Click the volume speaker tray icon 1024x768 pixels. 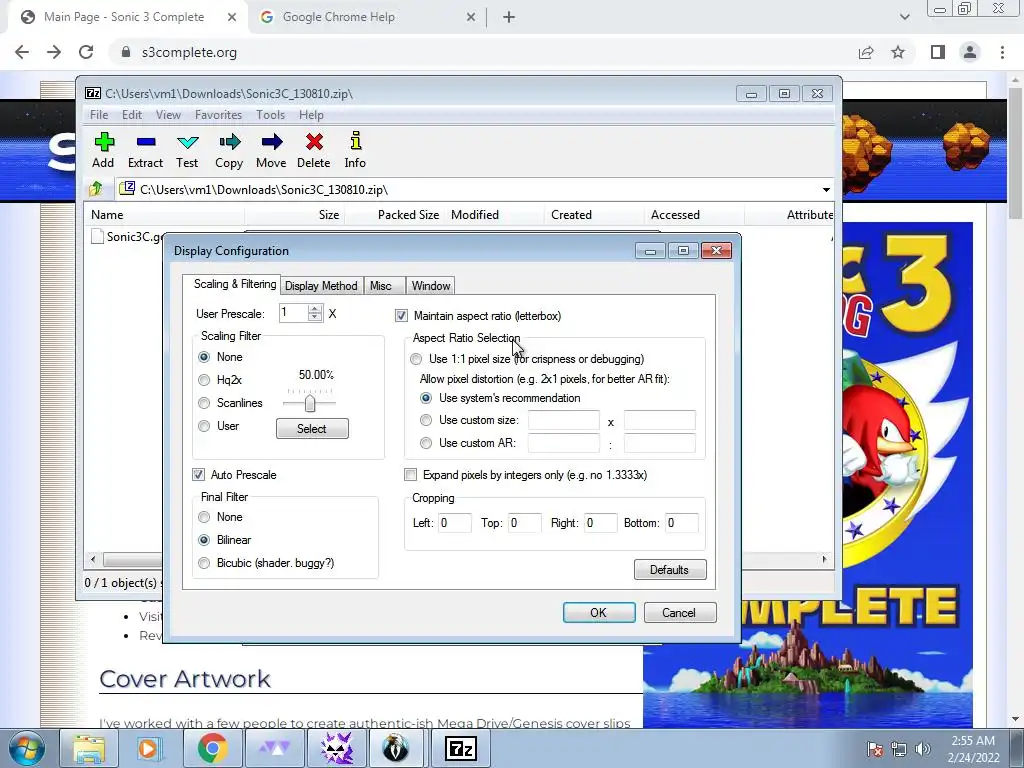[x=923, y=748]
